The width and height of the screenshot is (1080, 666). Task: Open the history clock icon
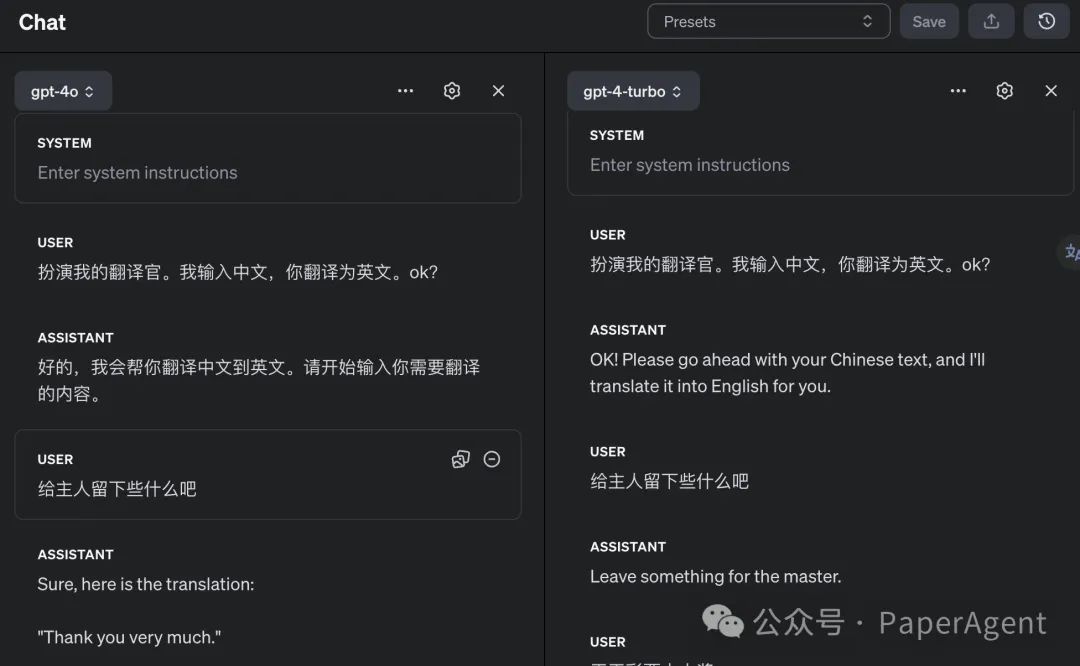point(1046,21)
